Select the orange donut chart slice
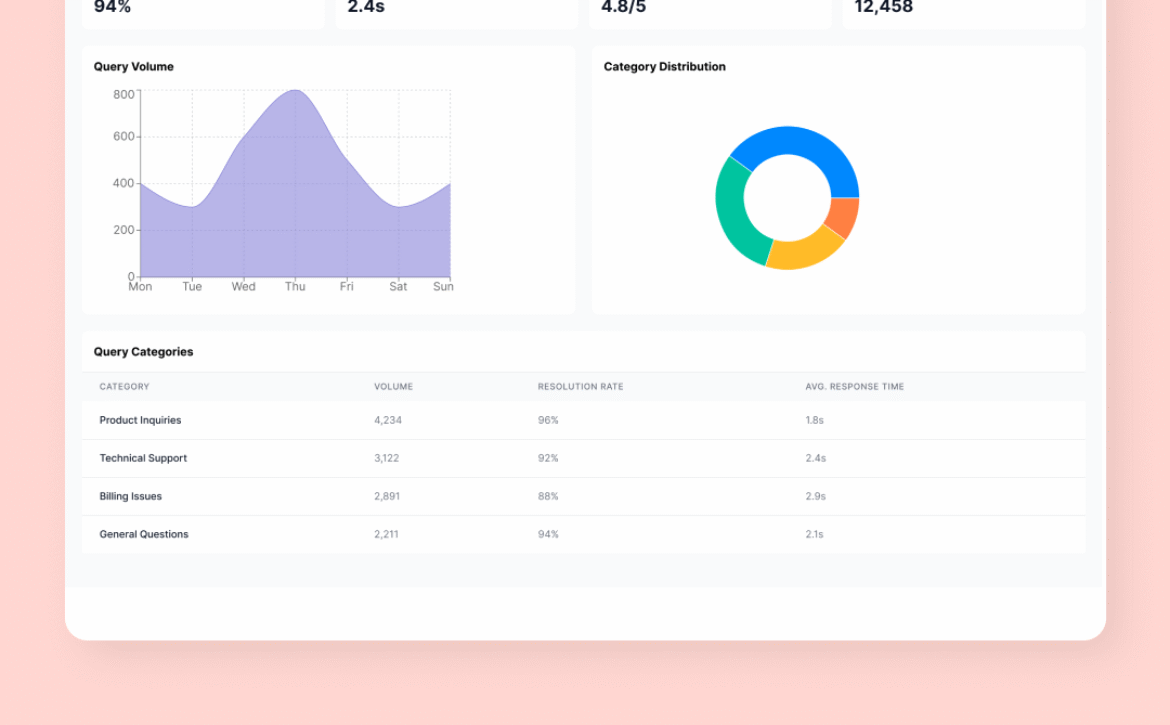This screenshot has height=725, width=1170. [845, 216]
